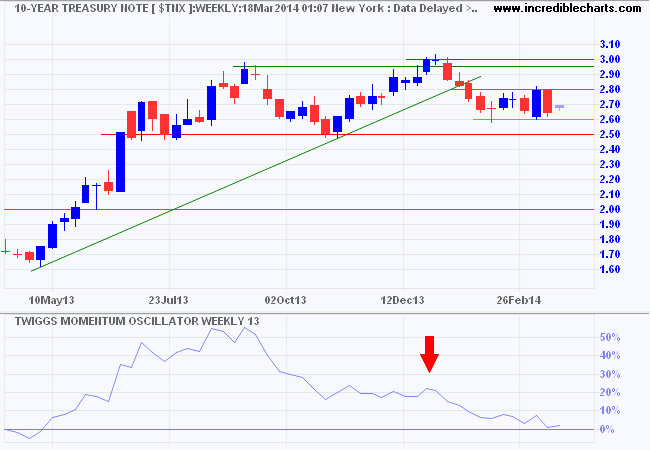Click the 0% oscillator axis value
The height and width of the screenshot is (450, 650).
click(x=607, y=429)
